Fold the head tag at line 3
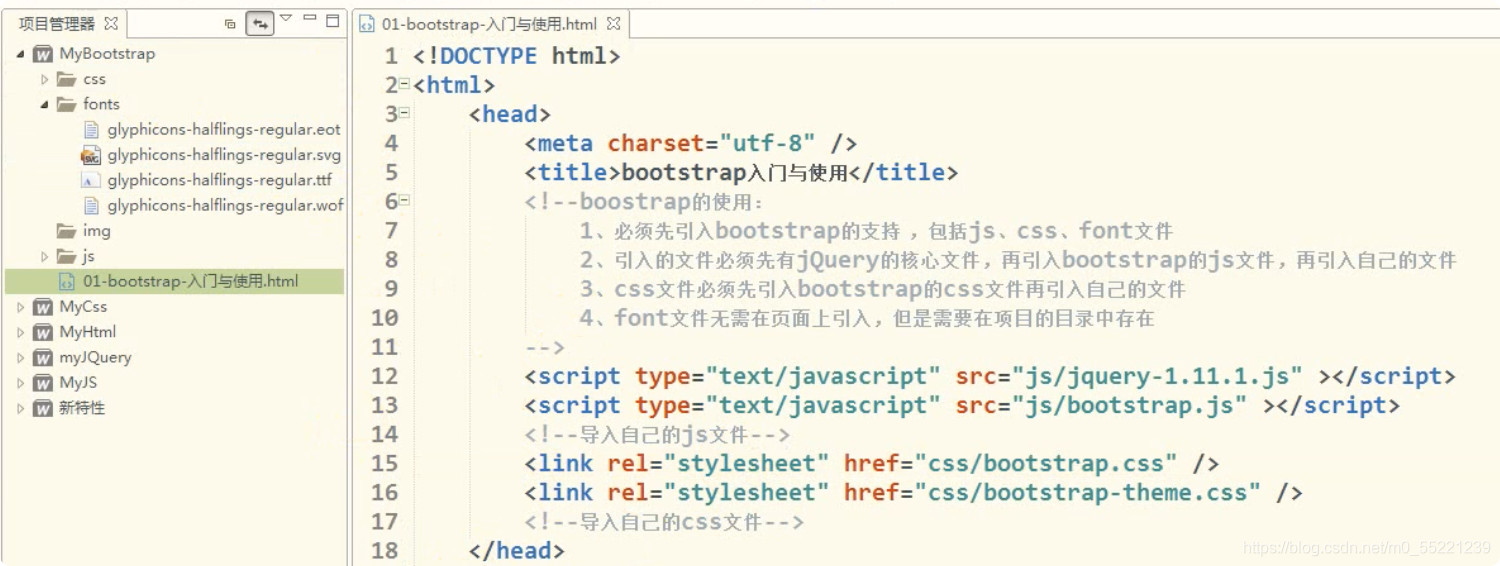This screenshot has width=1500, height=566. [404, 114]
